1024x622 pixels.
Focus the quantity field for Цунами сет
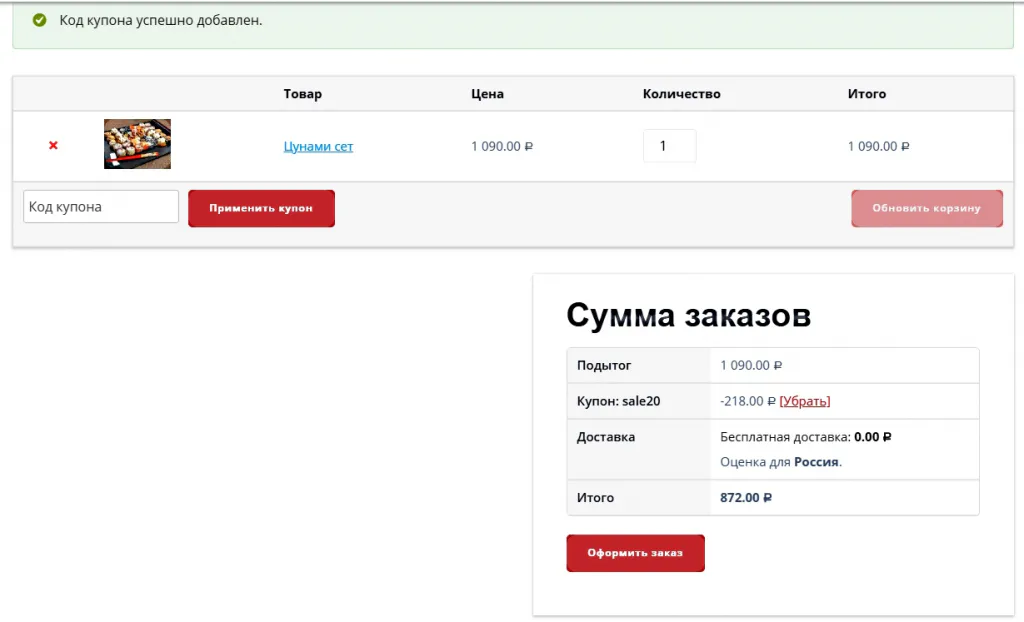(x=668, y=146)
